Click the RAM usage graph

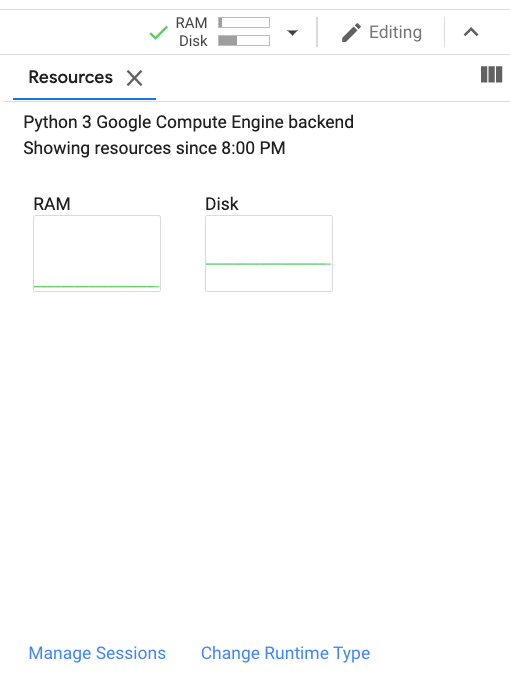97,253
